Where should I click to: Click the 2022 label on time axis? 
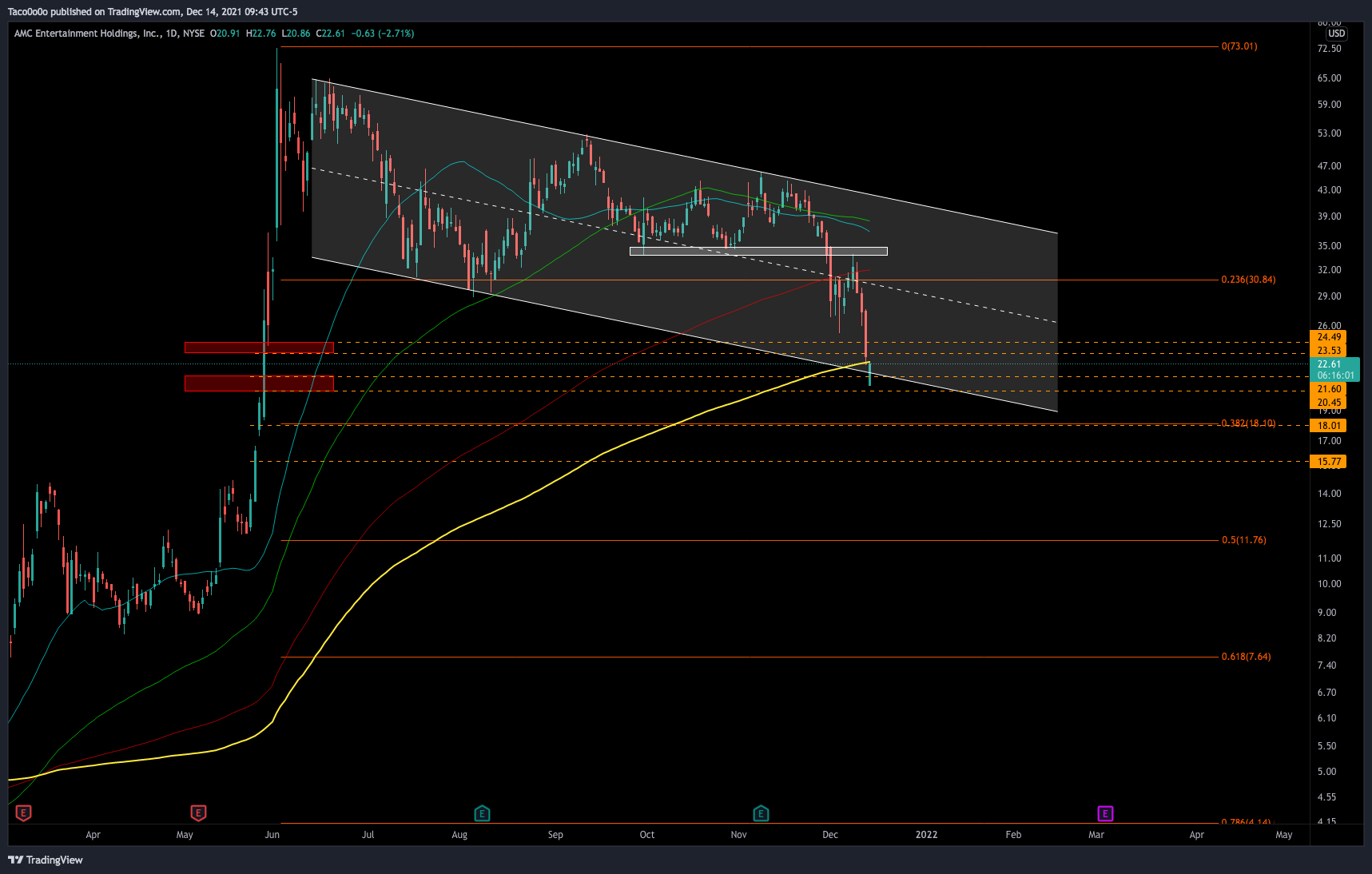pyautogui.click(x=926, y=835)
